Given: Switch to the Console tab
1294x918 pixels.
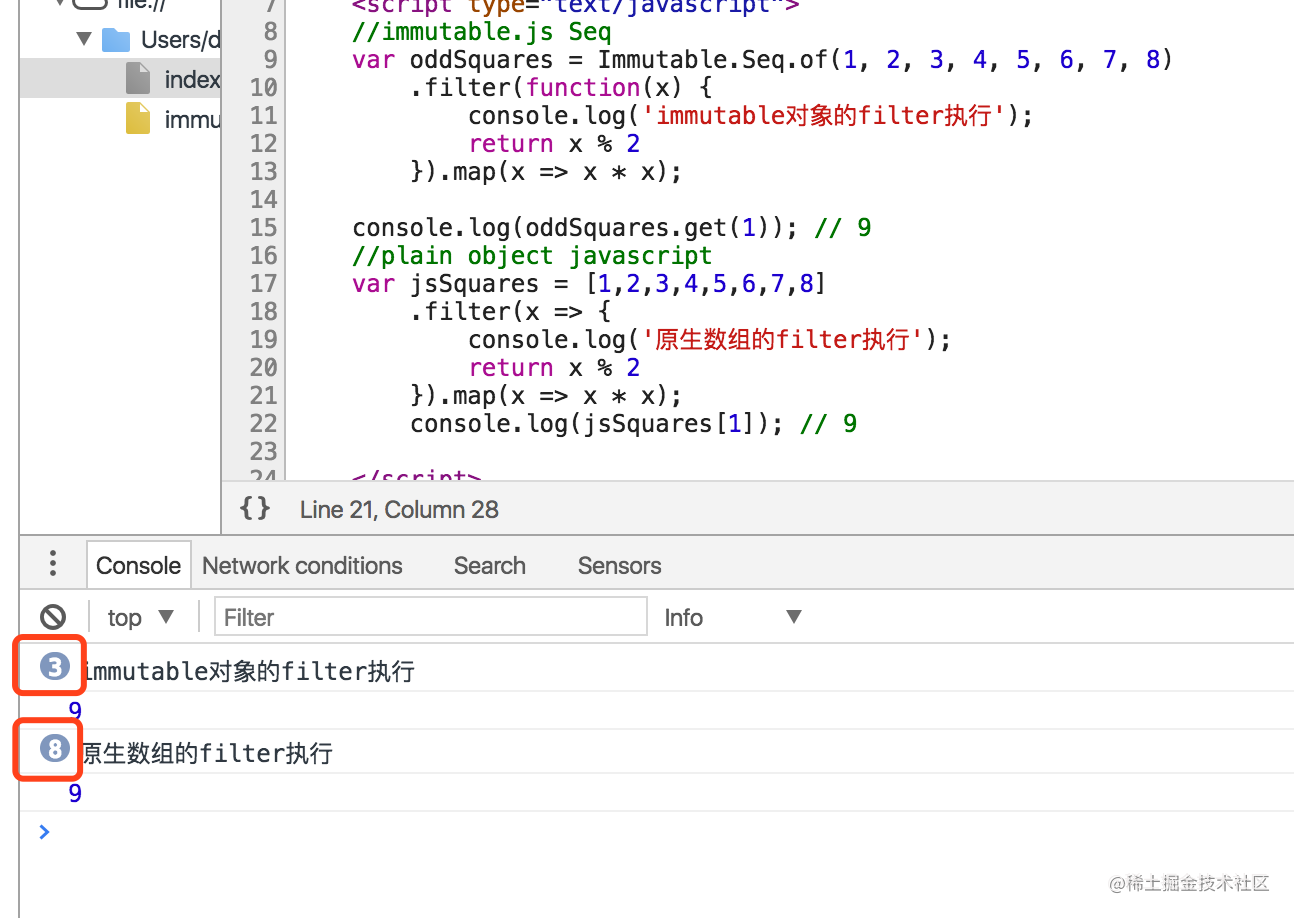Looking at the screenshot, I should [x=138, y=566].
